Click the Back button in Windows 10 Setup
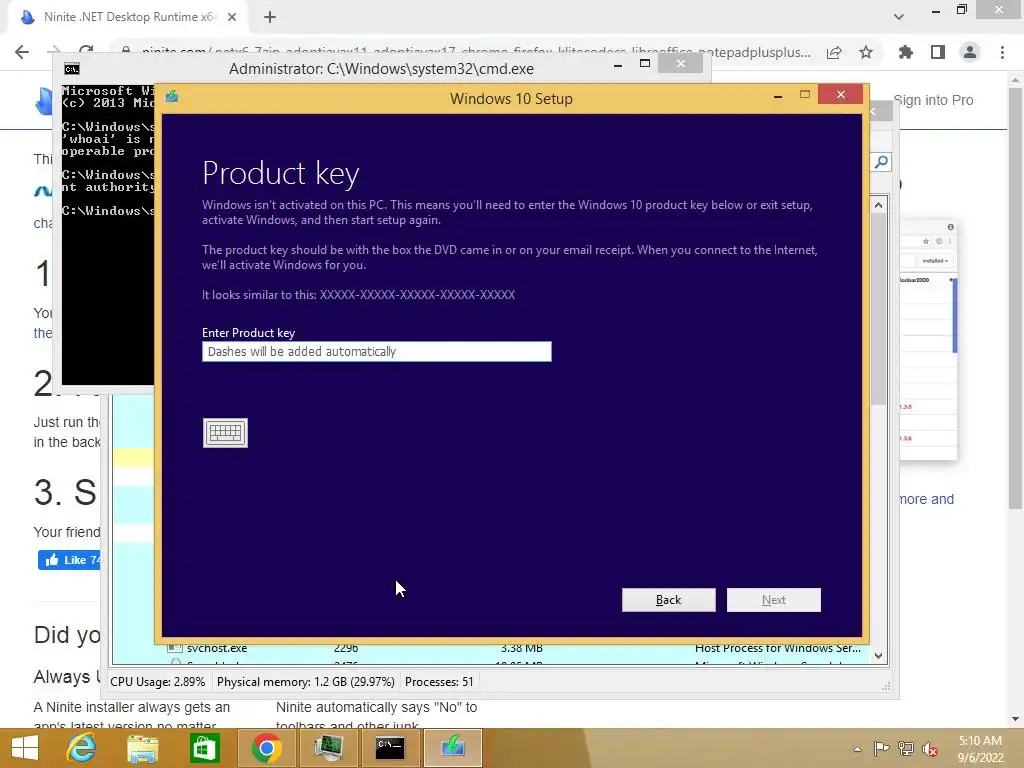Viewport: 1024px width, 768px height. pos(669,600)
